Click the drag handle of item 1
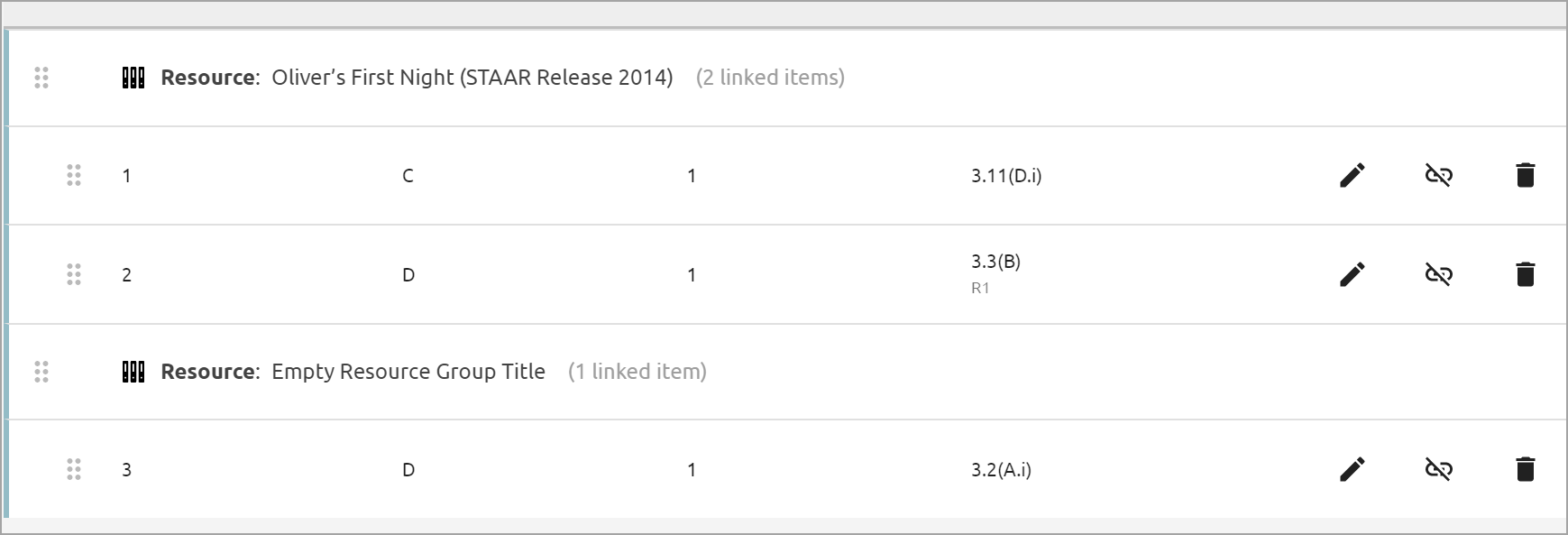1568x535 pixels. [x=74, y=175]
